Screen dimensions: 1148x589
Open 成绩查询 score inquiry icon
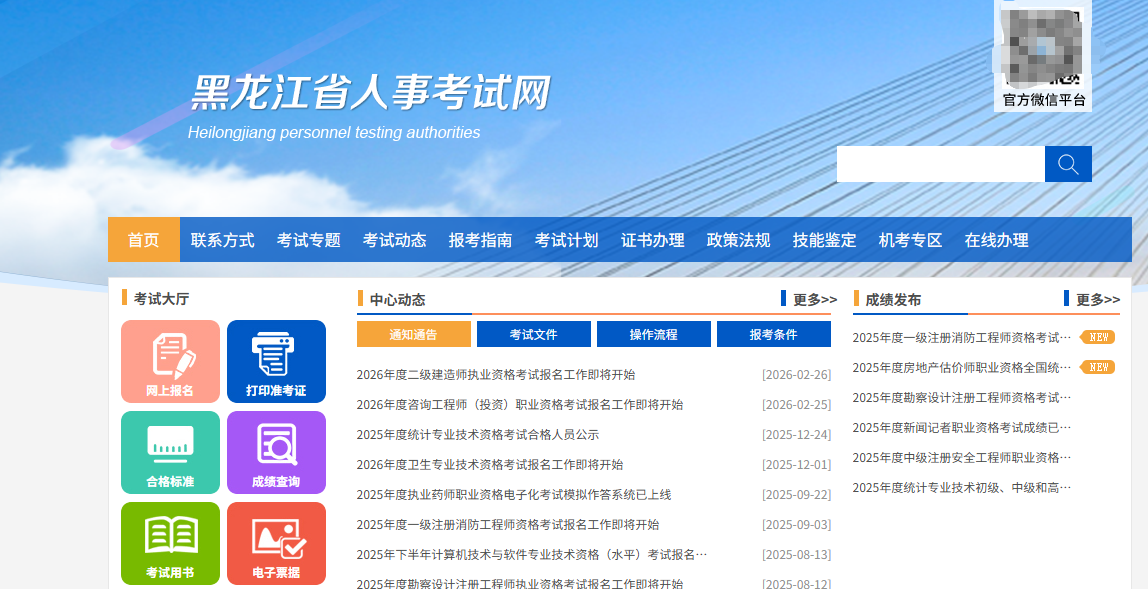[x=276, y=452]
